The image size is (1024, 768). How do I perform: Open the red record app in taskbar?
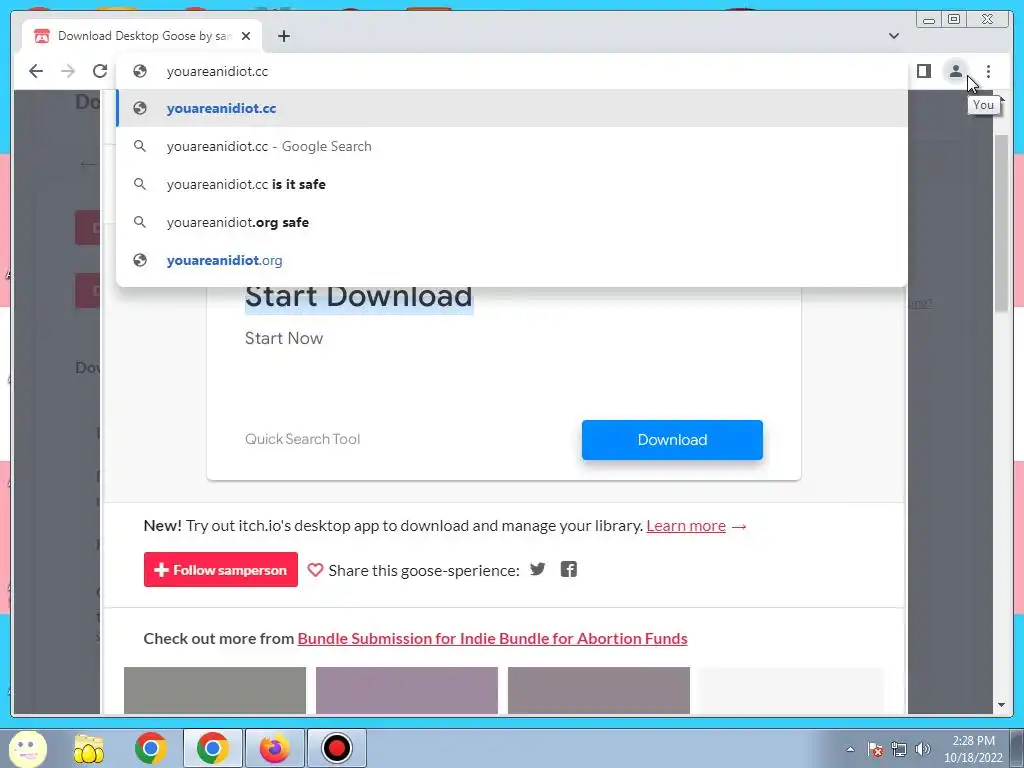(336, 748)
